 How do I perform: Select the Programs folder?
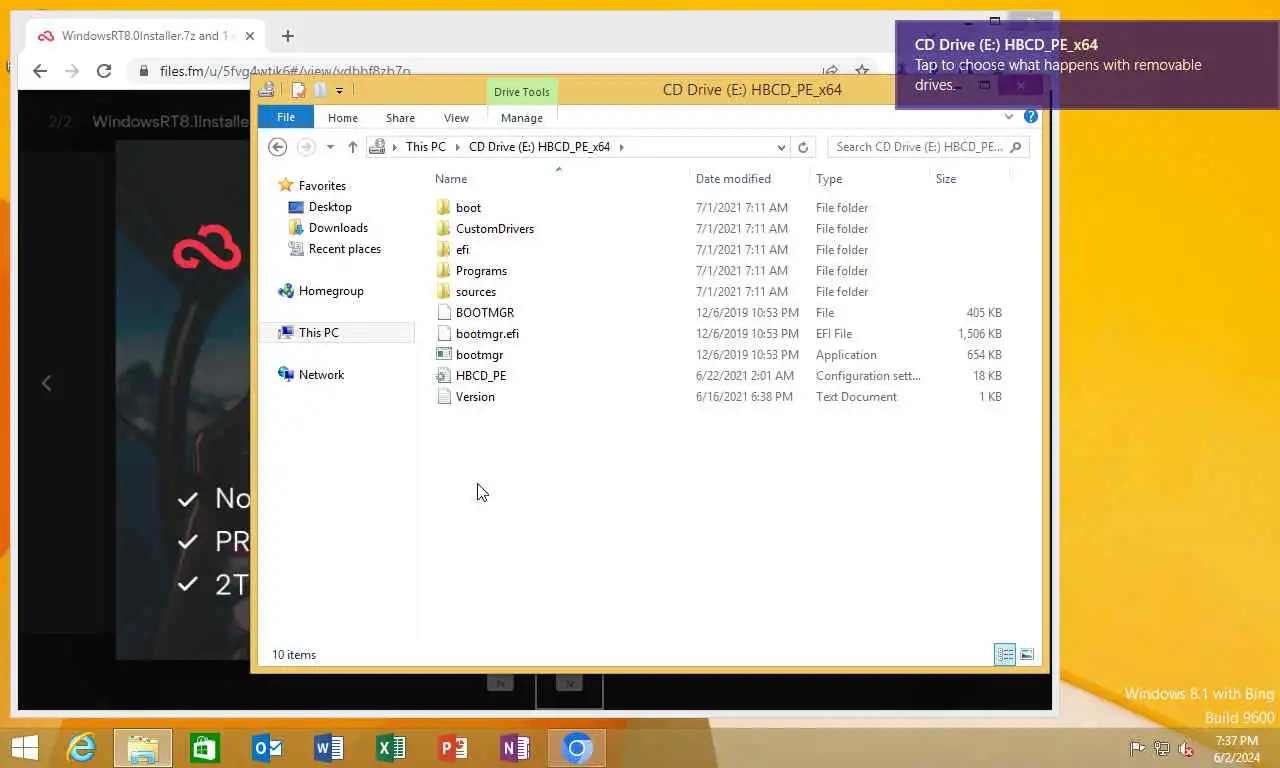(x=481, y=271)
